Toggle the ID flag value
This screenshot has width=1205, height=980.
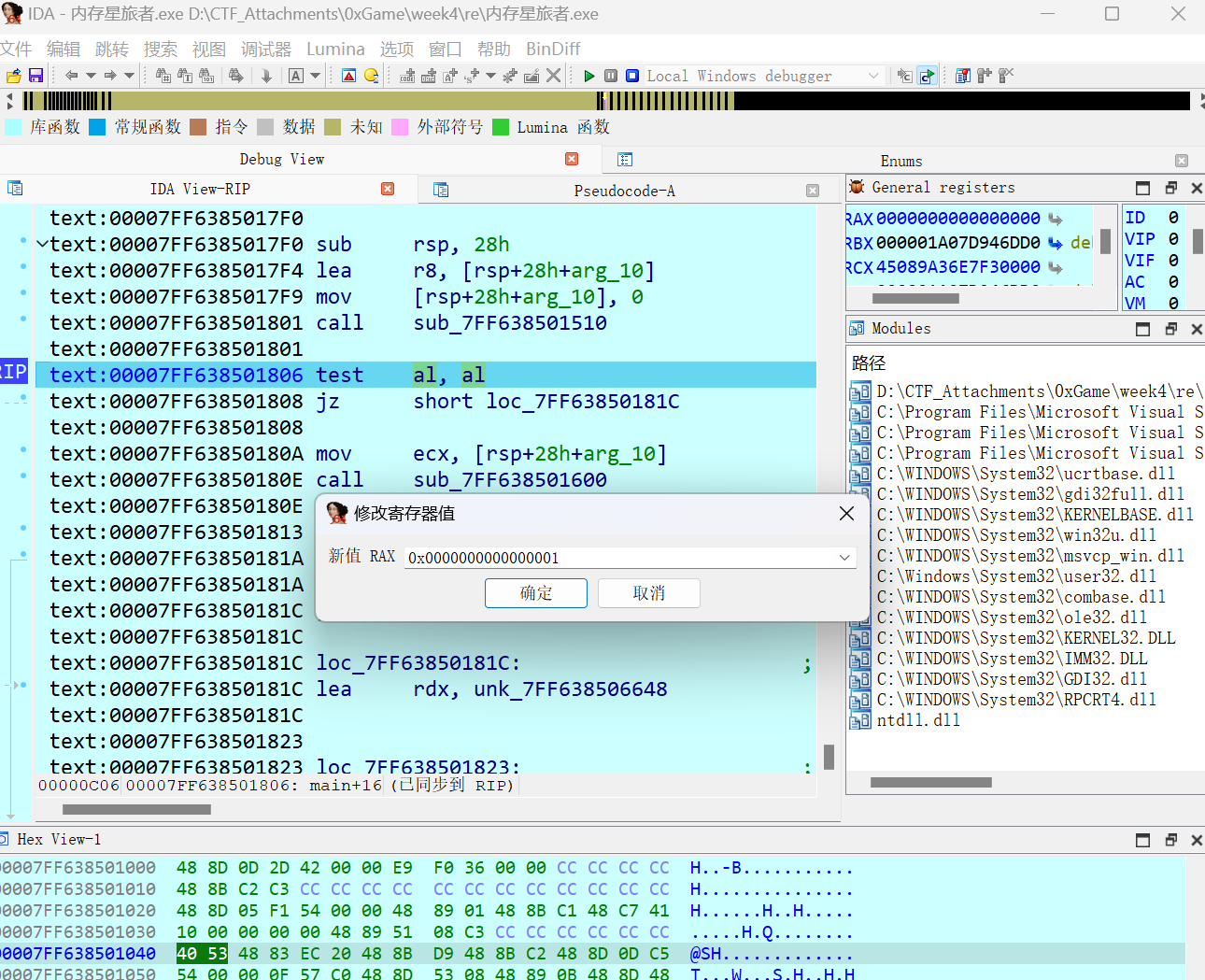[x=1173, y=218]
